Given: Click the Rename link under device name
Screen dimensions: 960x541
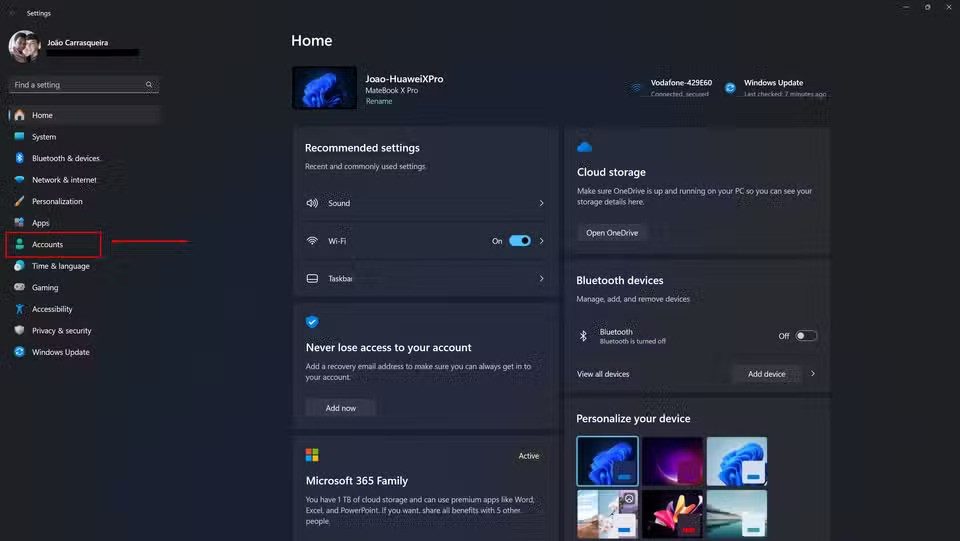Looking at the screenshot, I should coord(379,102).
